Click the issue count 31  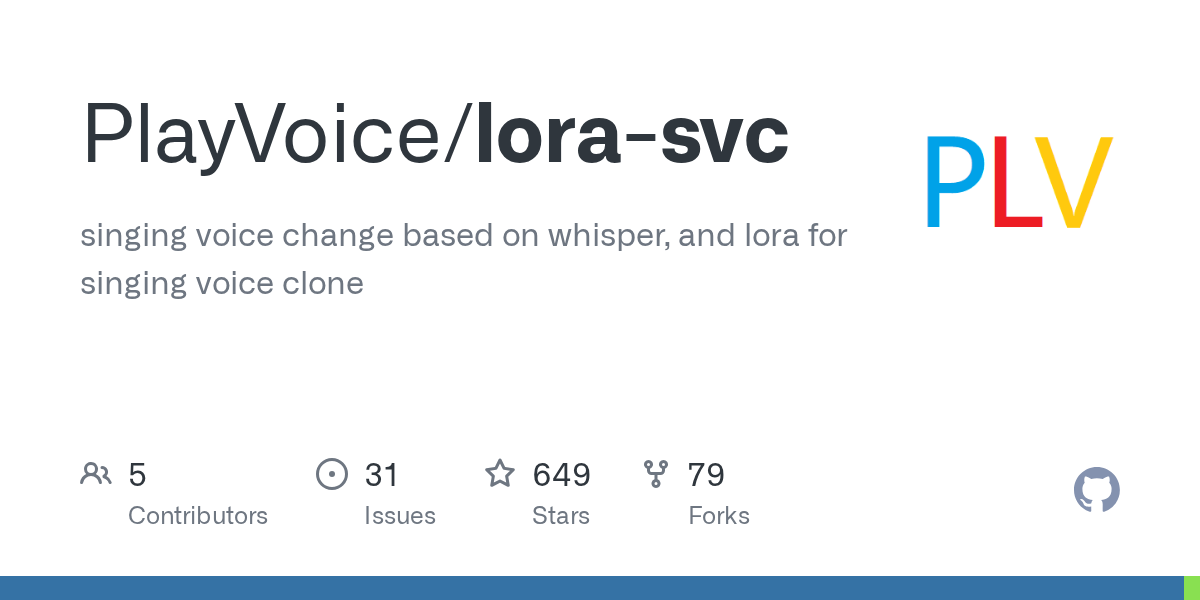382,475
